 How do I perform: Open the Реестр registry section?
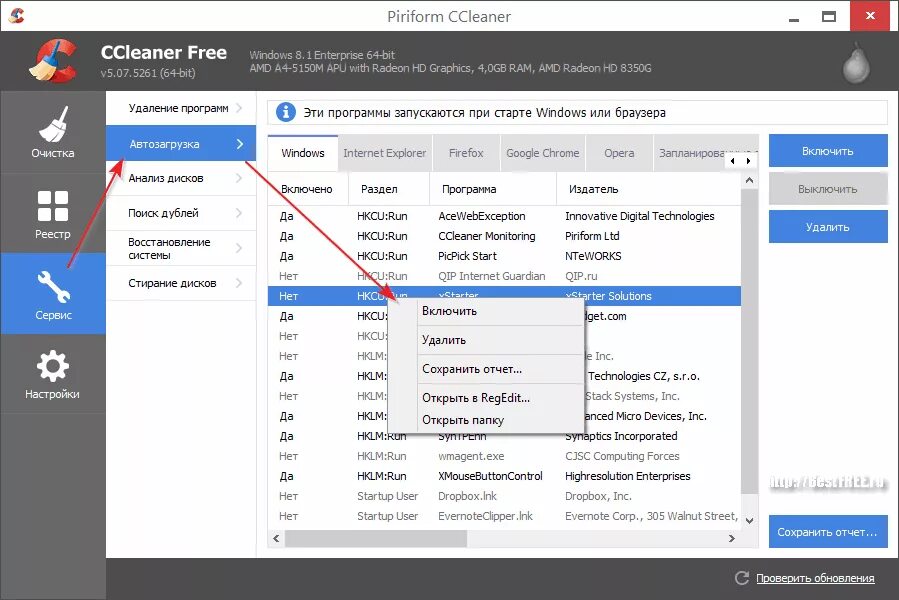53,213
